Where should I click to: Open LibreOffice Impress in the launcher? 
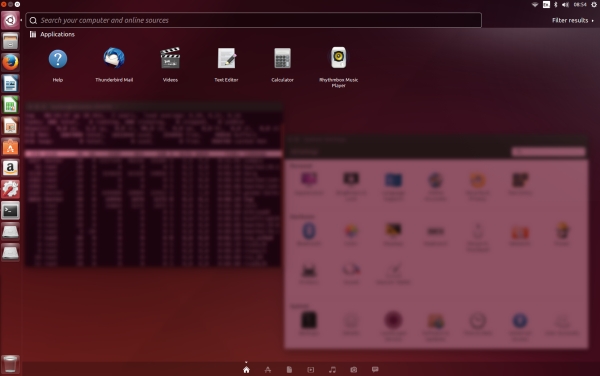[10, 126]
